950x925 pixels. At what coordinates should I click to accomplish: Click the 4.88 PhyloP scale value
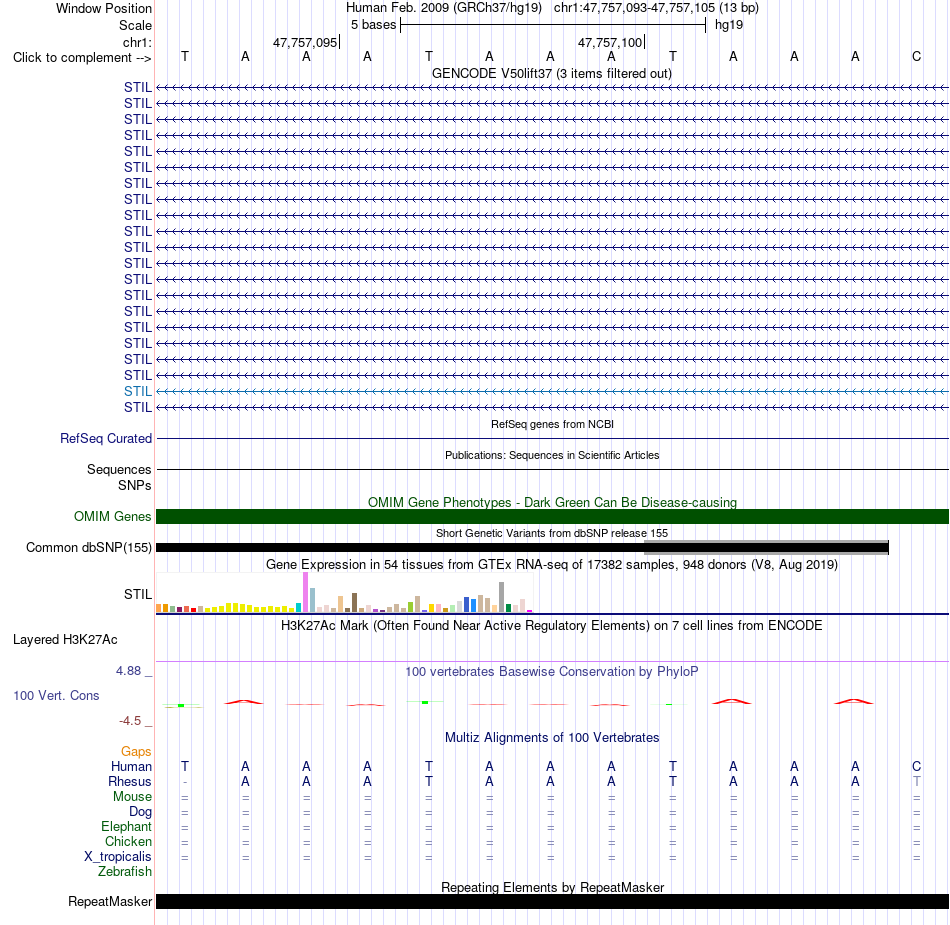tap(128, 671)
